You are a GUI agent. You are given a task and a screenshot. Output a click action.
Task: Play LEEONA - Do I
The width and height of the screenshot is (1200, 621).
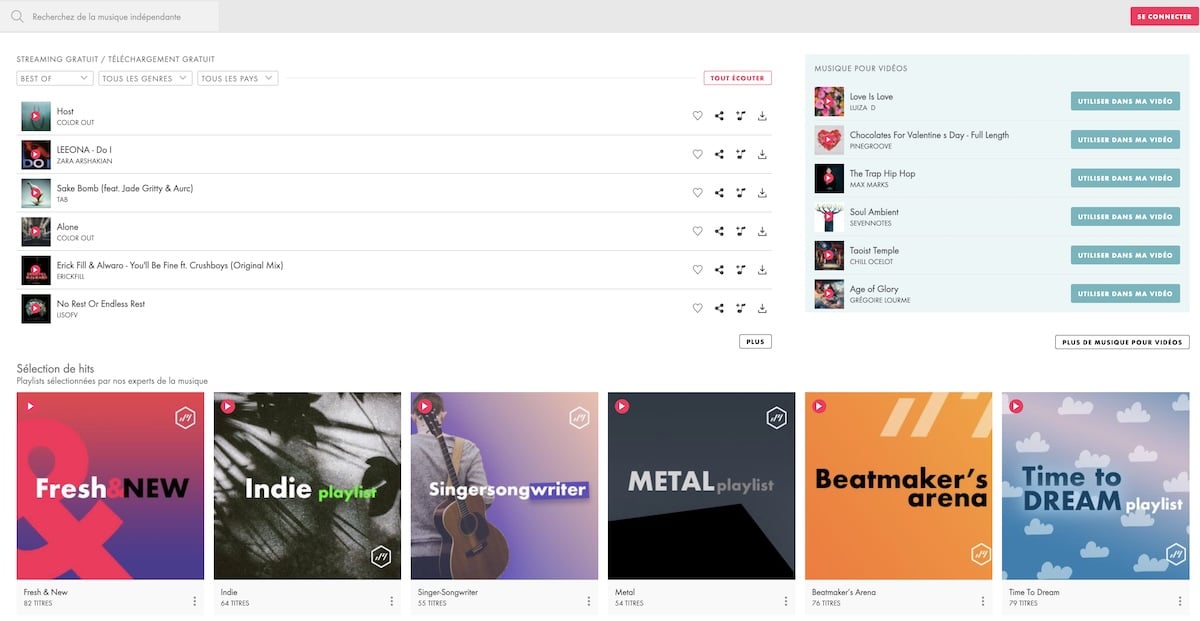[36, 154]
